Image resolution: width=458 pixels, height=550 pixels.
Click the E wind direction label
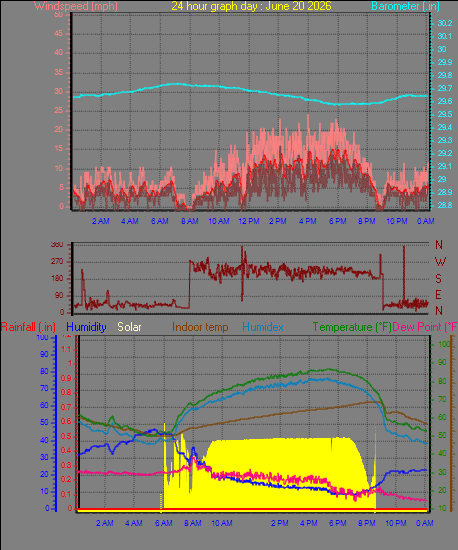pos(438,295)
